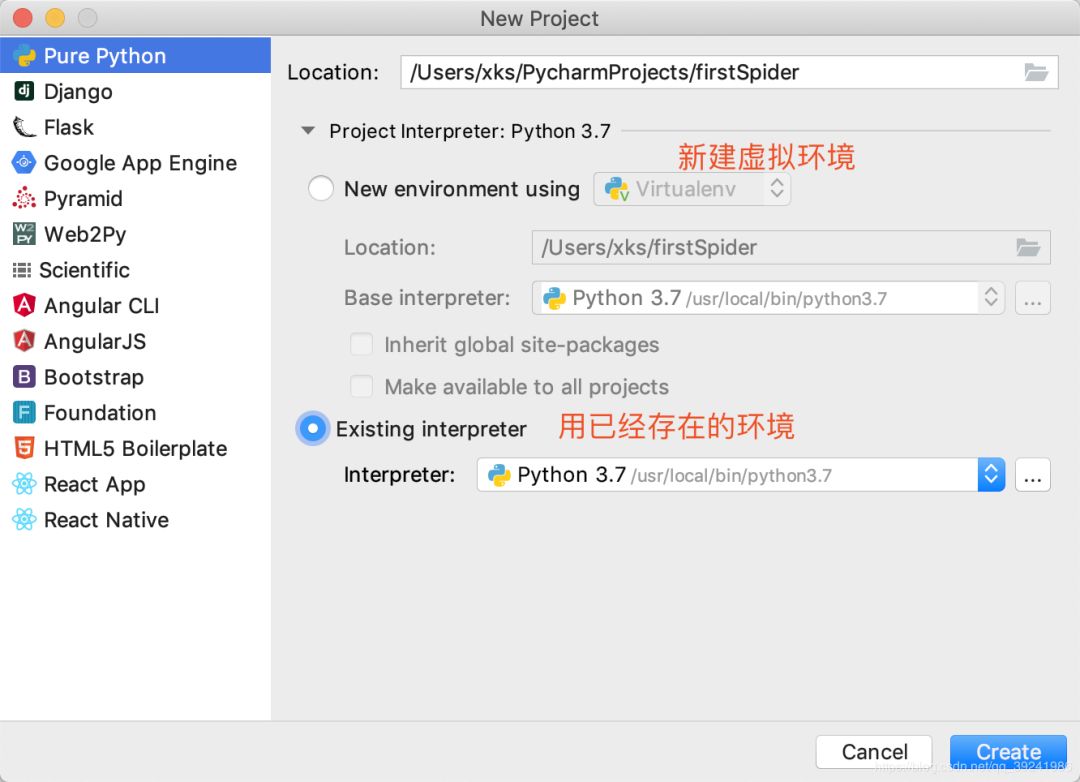Select Pure Python project type

pyautogui.click(x=135, y=56)
